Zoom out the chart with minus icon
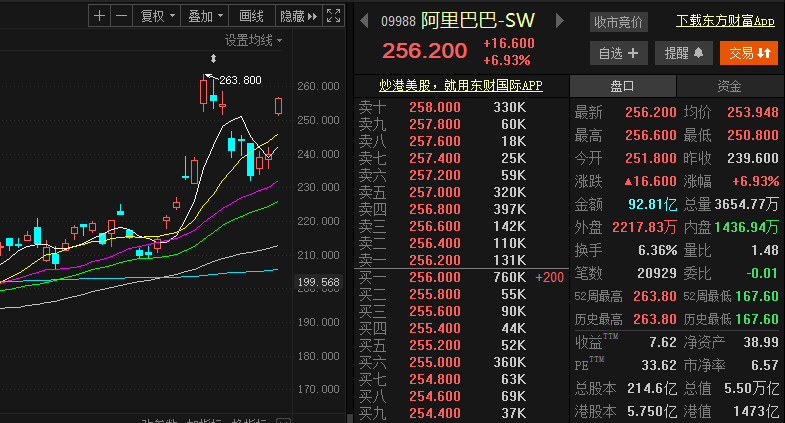 (121, 16)
